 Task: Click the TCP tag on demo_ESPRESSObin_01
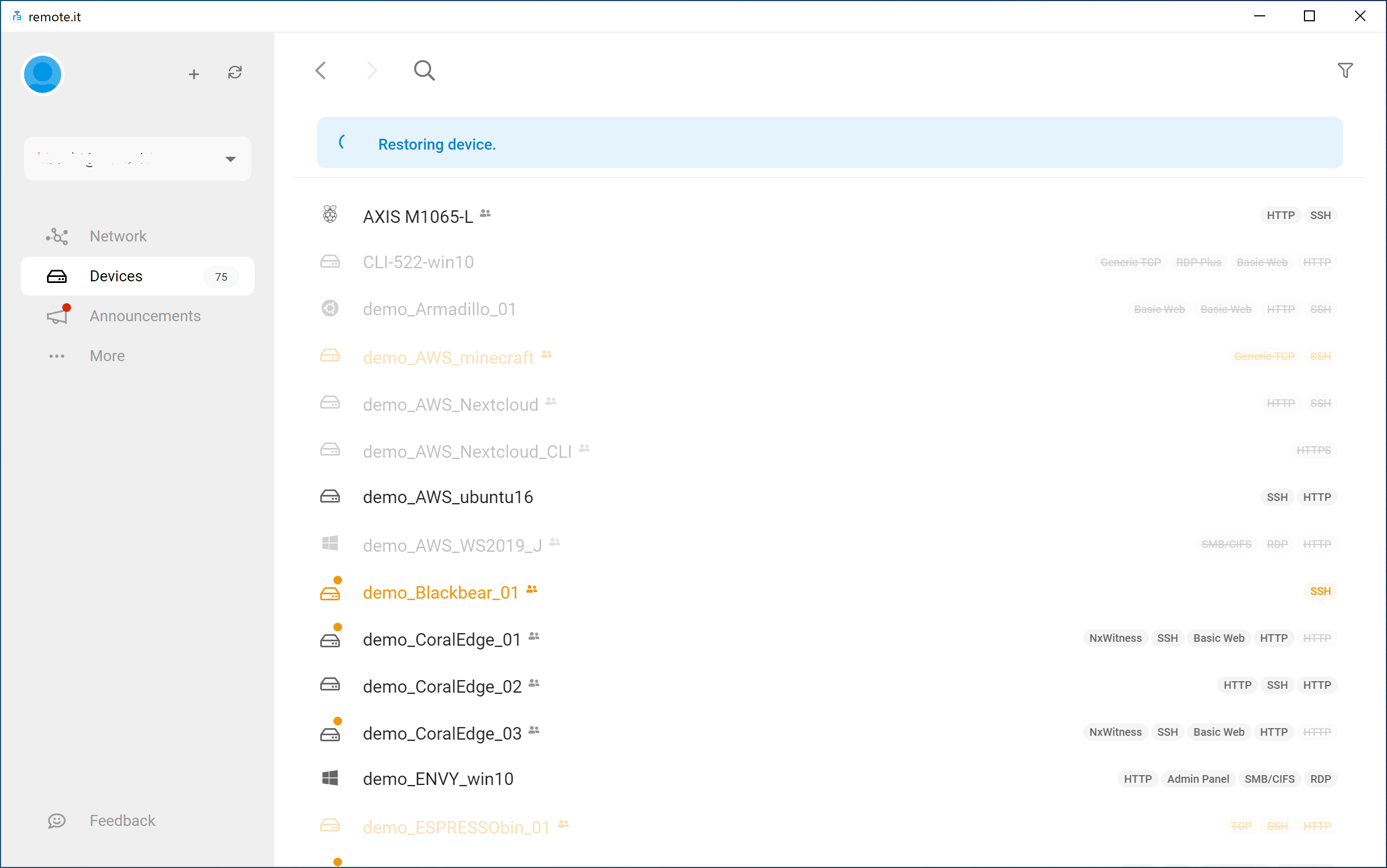(x=1241, y=826)
